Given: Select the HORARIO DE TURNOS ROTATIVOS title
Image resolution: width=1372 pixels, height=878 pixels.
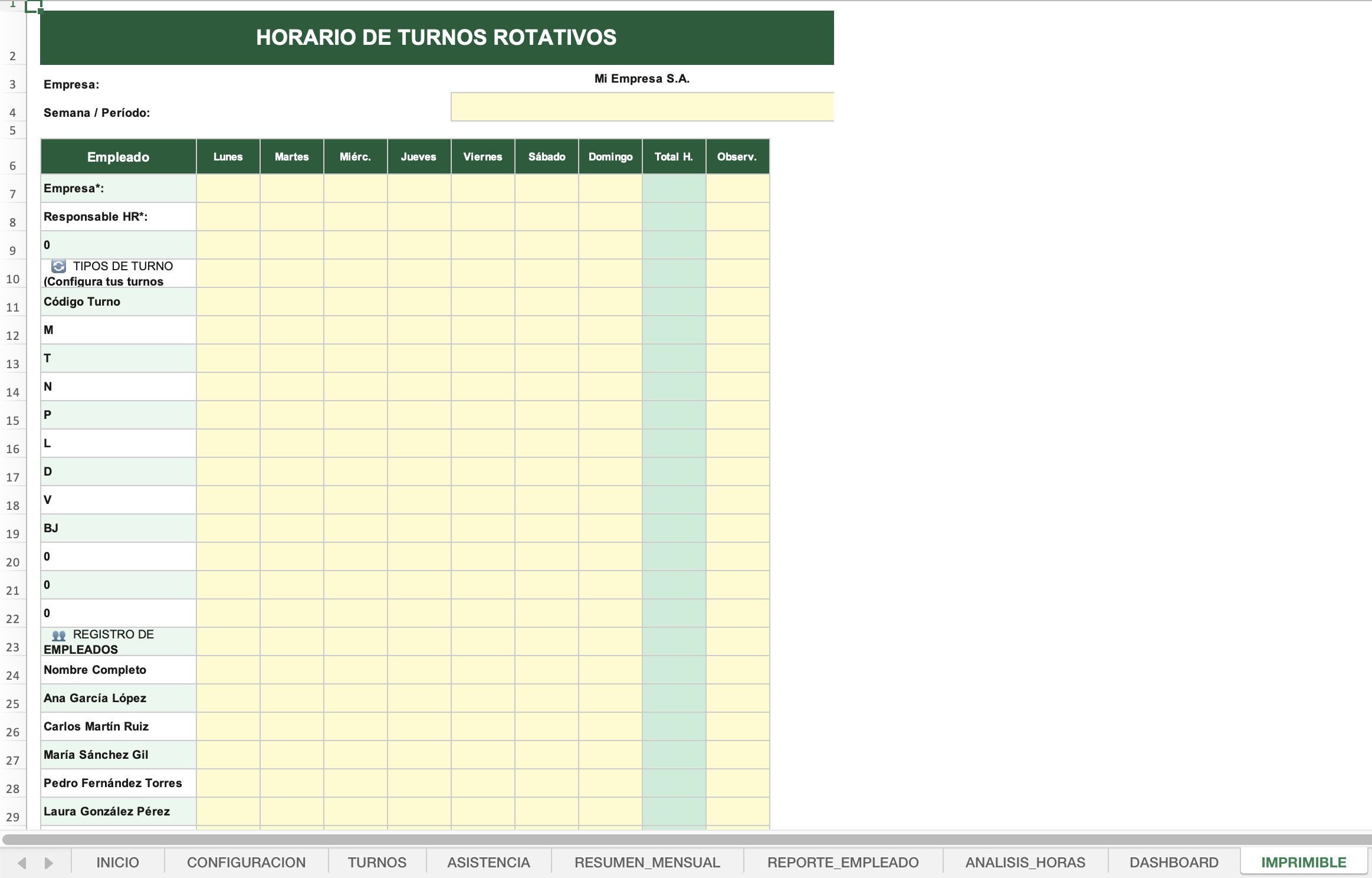Looking at the screenshot, I should [x=436, y=37].
